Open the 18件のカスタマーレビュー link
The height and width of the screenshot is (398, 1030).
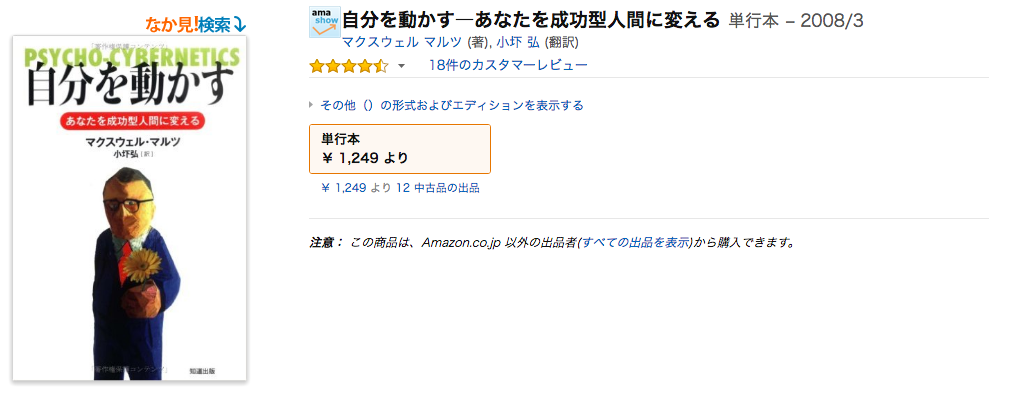click(x=508, y=65)
